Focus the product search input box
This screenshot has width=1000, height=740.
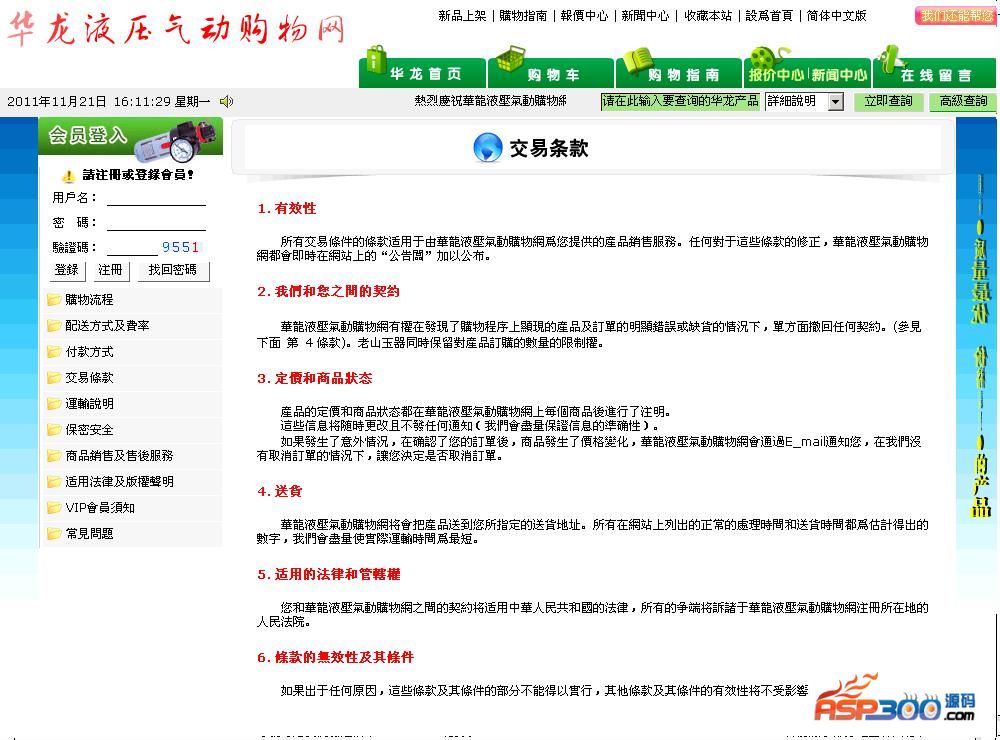(x=680, y=101)
